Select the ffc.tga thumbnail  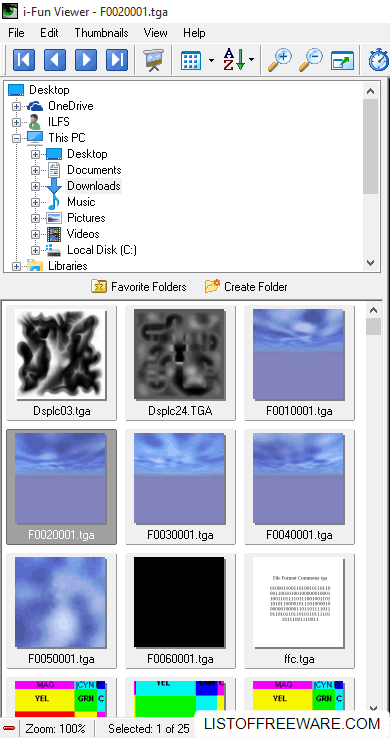tap(299, 611)
